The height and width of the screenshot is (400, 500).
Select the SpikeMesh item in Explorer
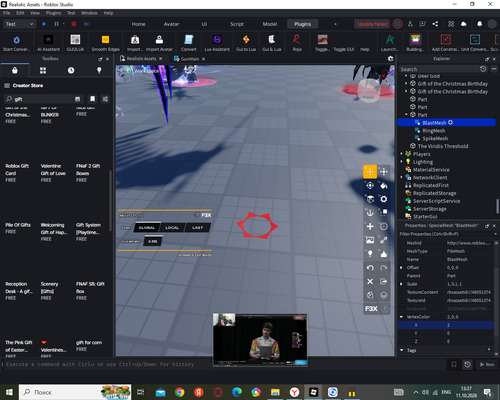pyautogui.click(x=435, y=138)
